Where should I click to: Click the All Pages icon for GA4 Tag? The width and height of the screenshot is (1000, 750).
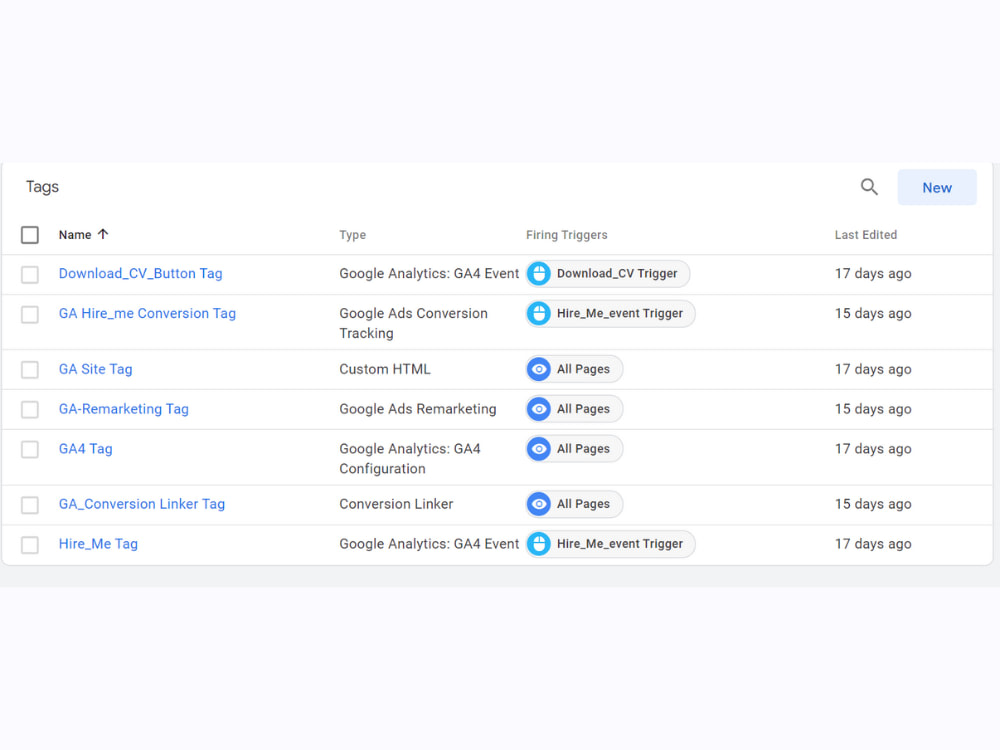tap(538, 449)
